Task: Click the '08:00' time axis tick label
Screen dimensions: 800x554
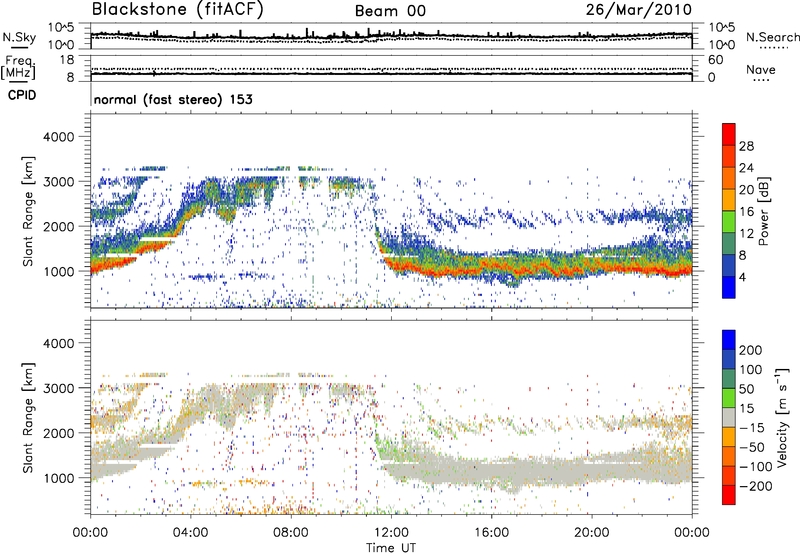Action: (x=290, y=533)
